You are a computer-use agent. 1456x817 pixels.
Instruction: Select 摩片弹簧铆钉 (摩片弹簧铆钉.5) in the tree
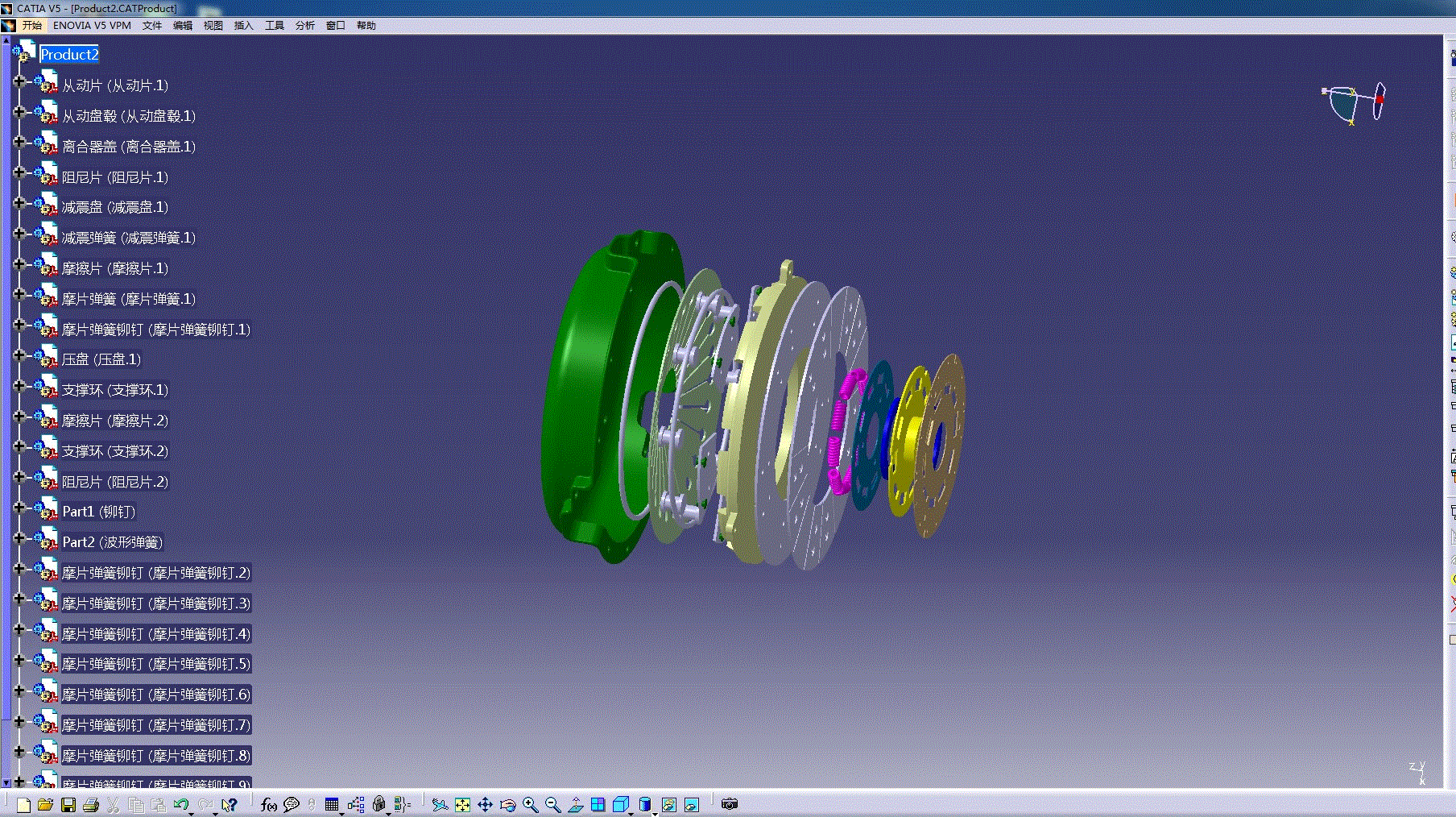[156, 664]
